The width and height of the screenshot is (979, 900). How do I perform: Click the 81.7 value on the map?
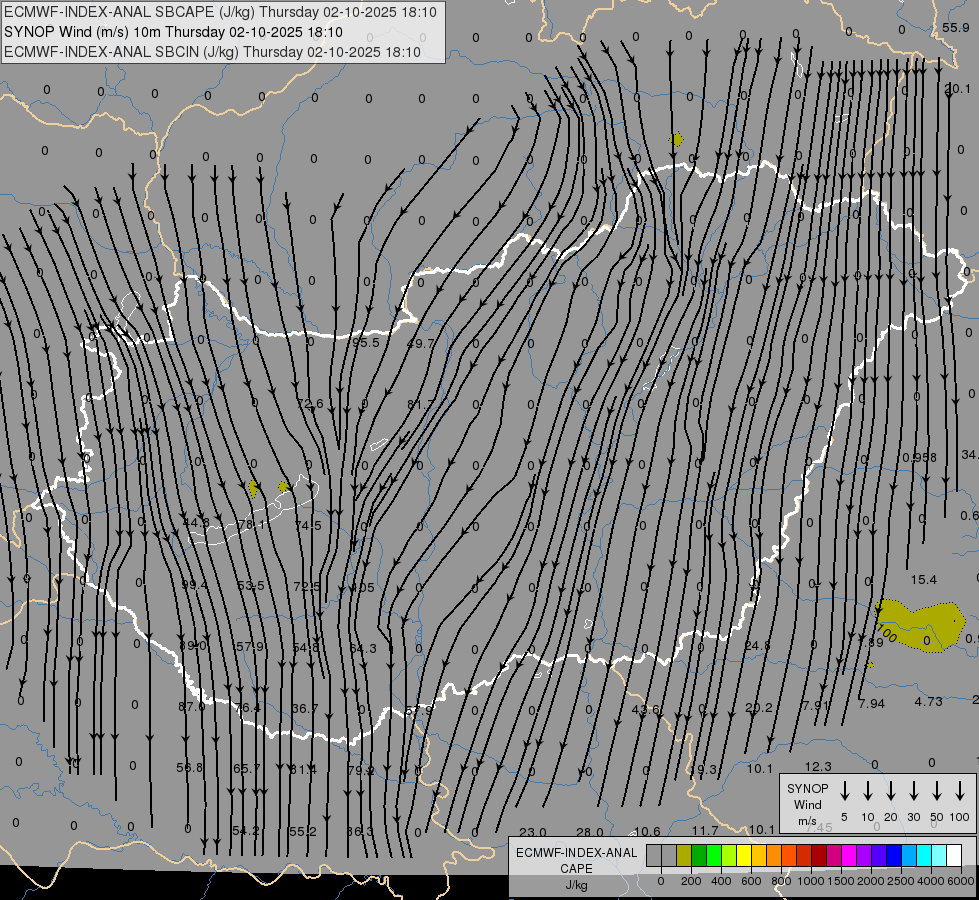[x=420, y=405]
